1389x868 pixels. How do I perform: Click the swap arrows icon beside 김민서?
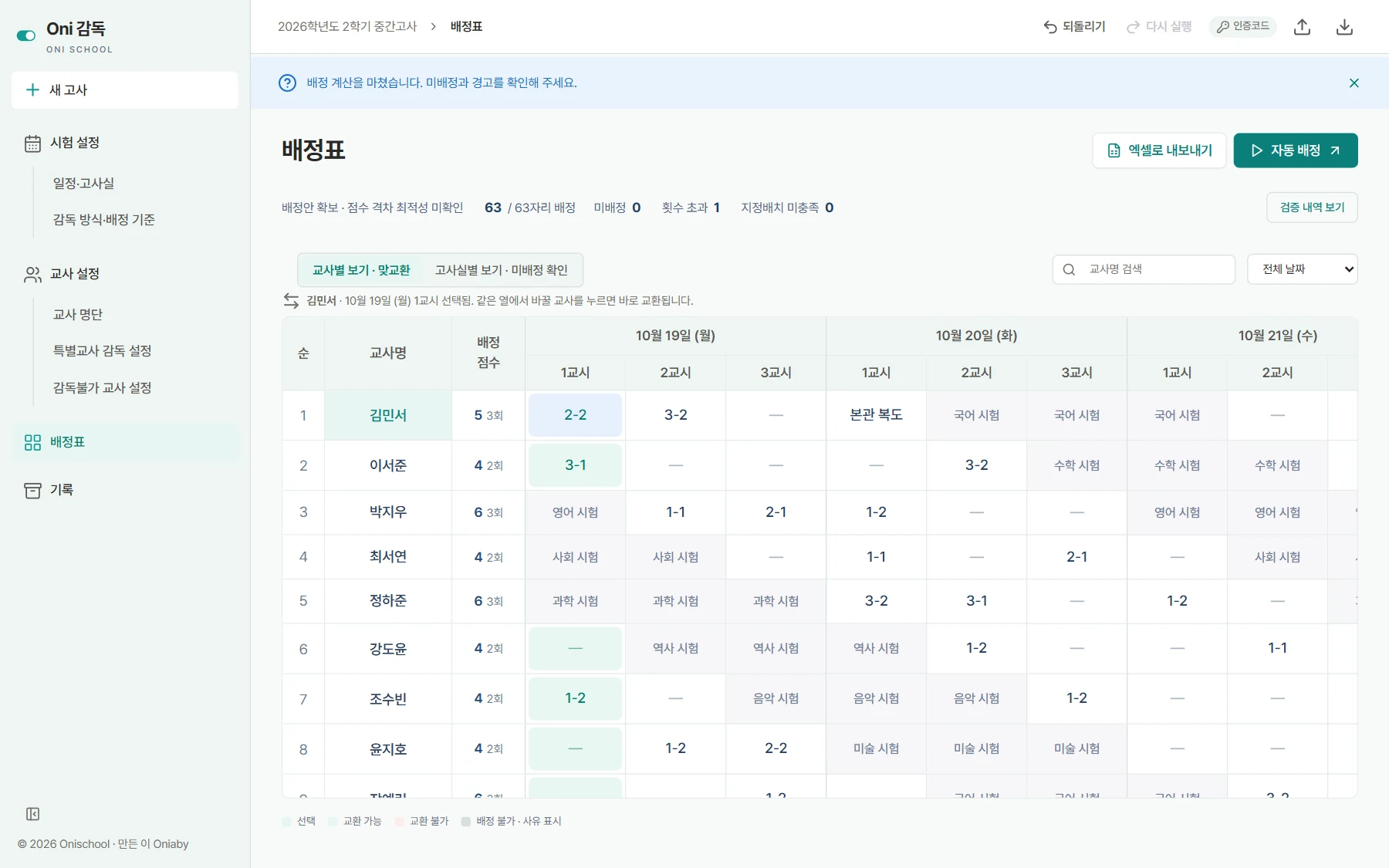291,301
